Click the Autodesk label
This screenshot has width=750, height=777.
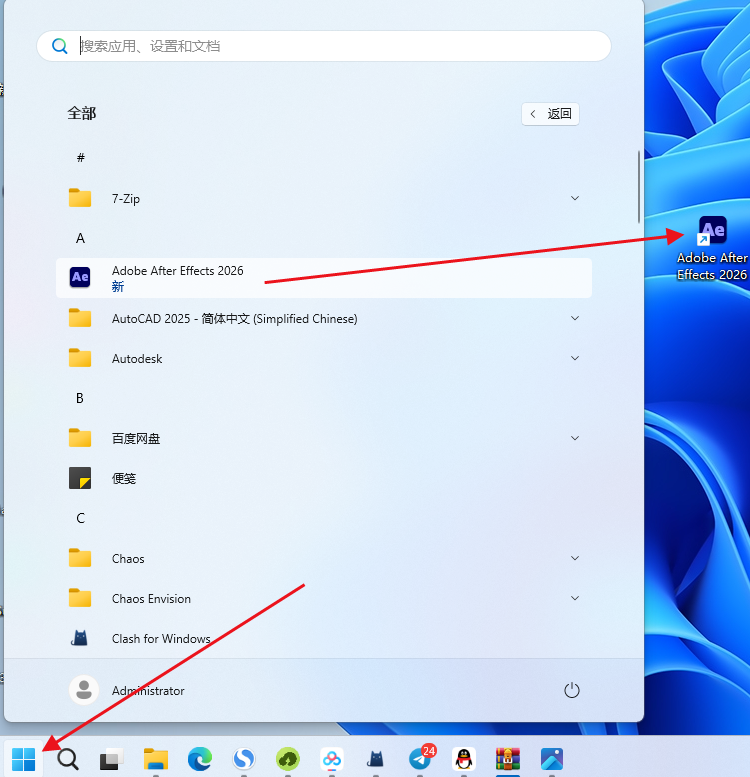(x=137, y=358)
